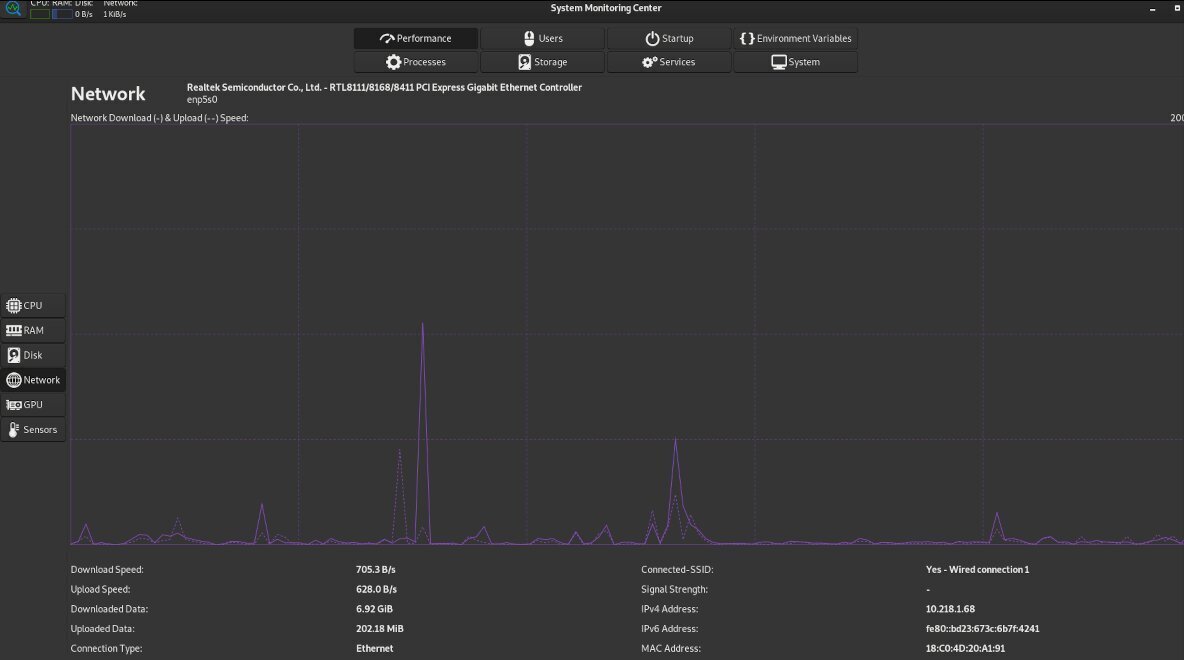The height and width of the screenshot is (660, 1184).
Task: Switch to the System tab
Action: (795, 62)
